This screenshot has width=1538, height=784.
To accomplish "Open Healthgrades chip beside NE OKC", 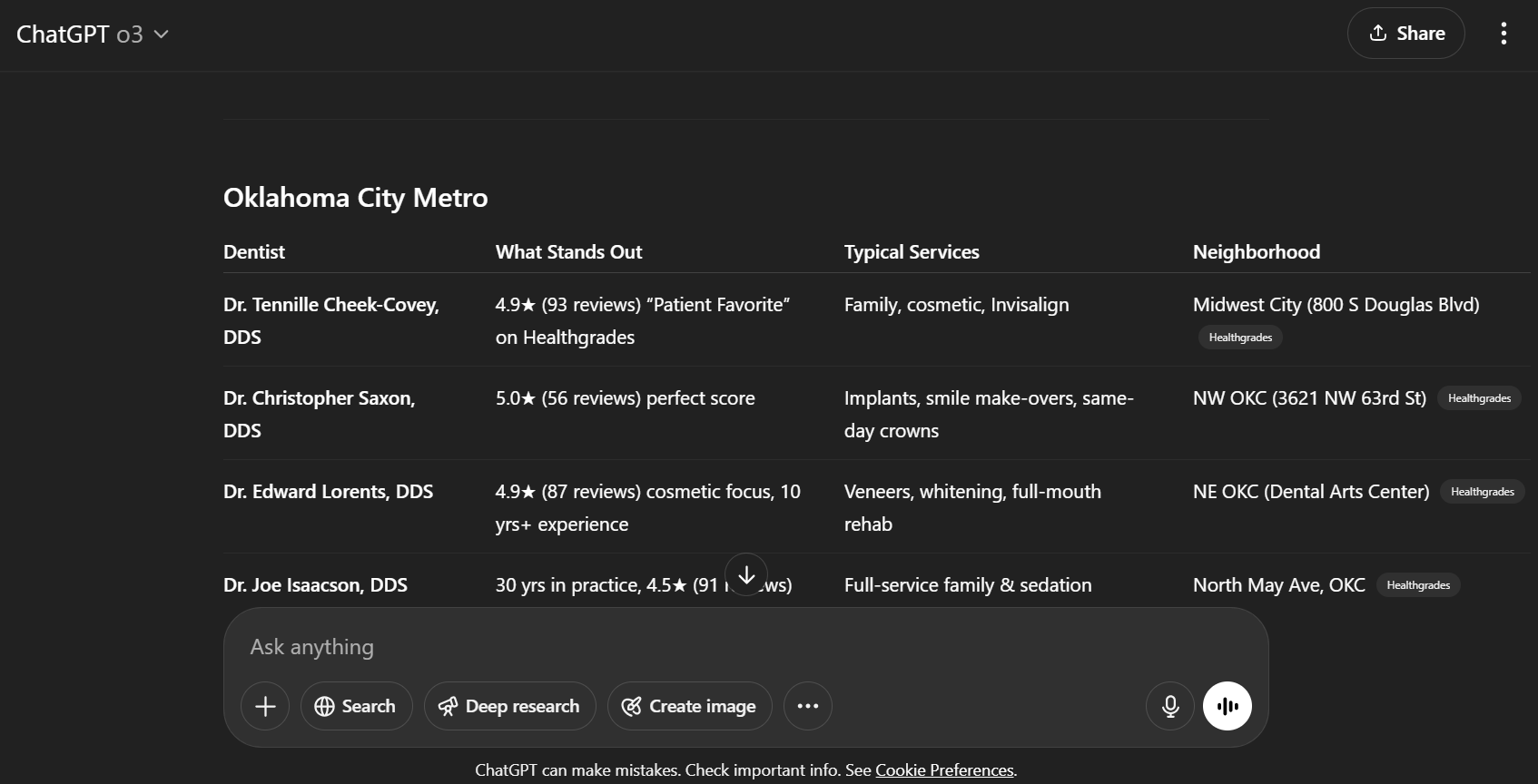I will click(x=1482, y=492).
